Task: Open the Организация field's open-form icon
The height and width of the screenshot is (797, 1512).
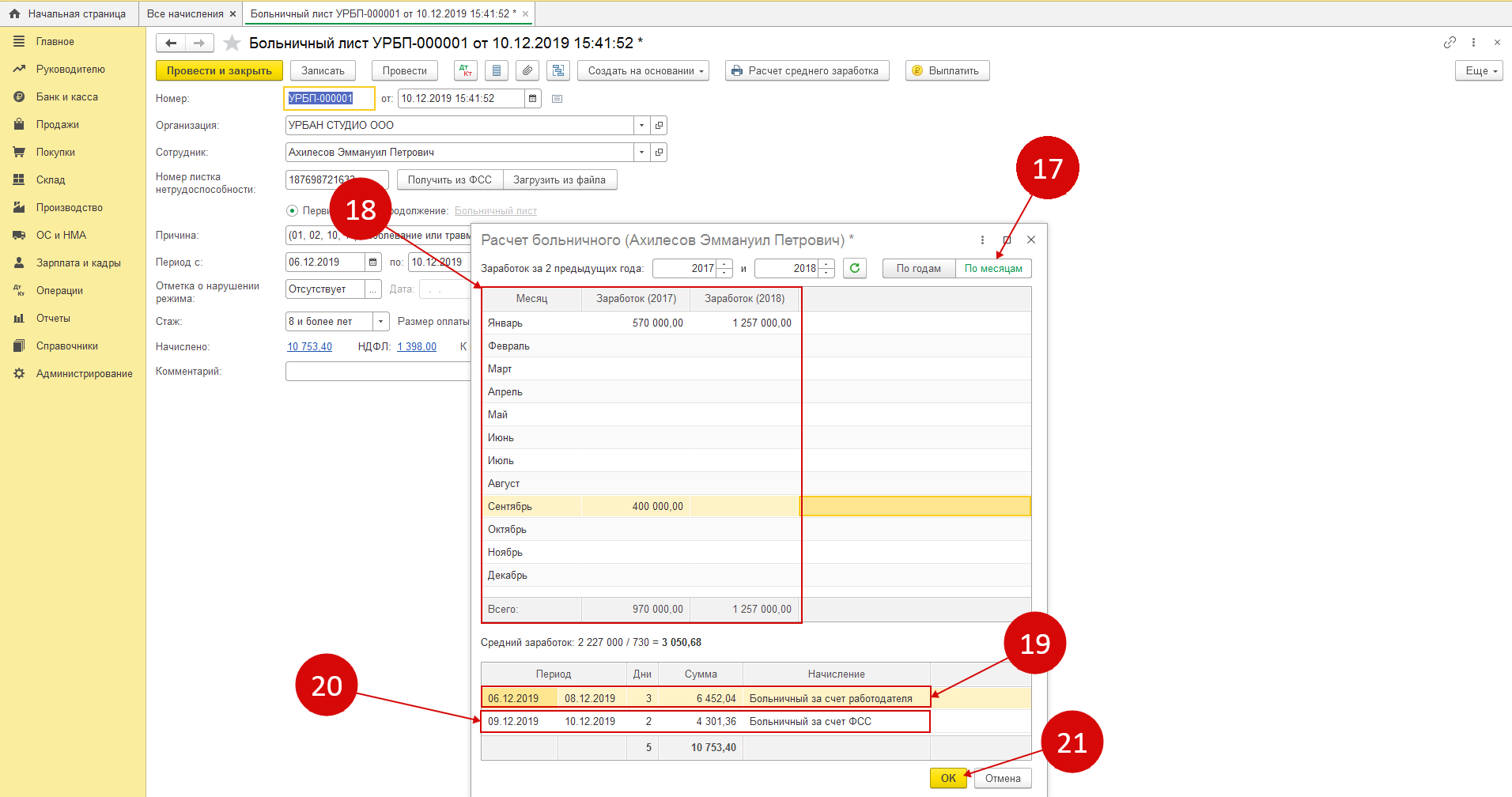Action: (659, 125)
